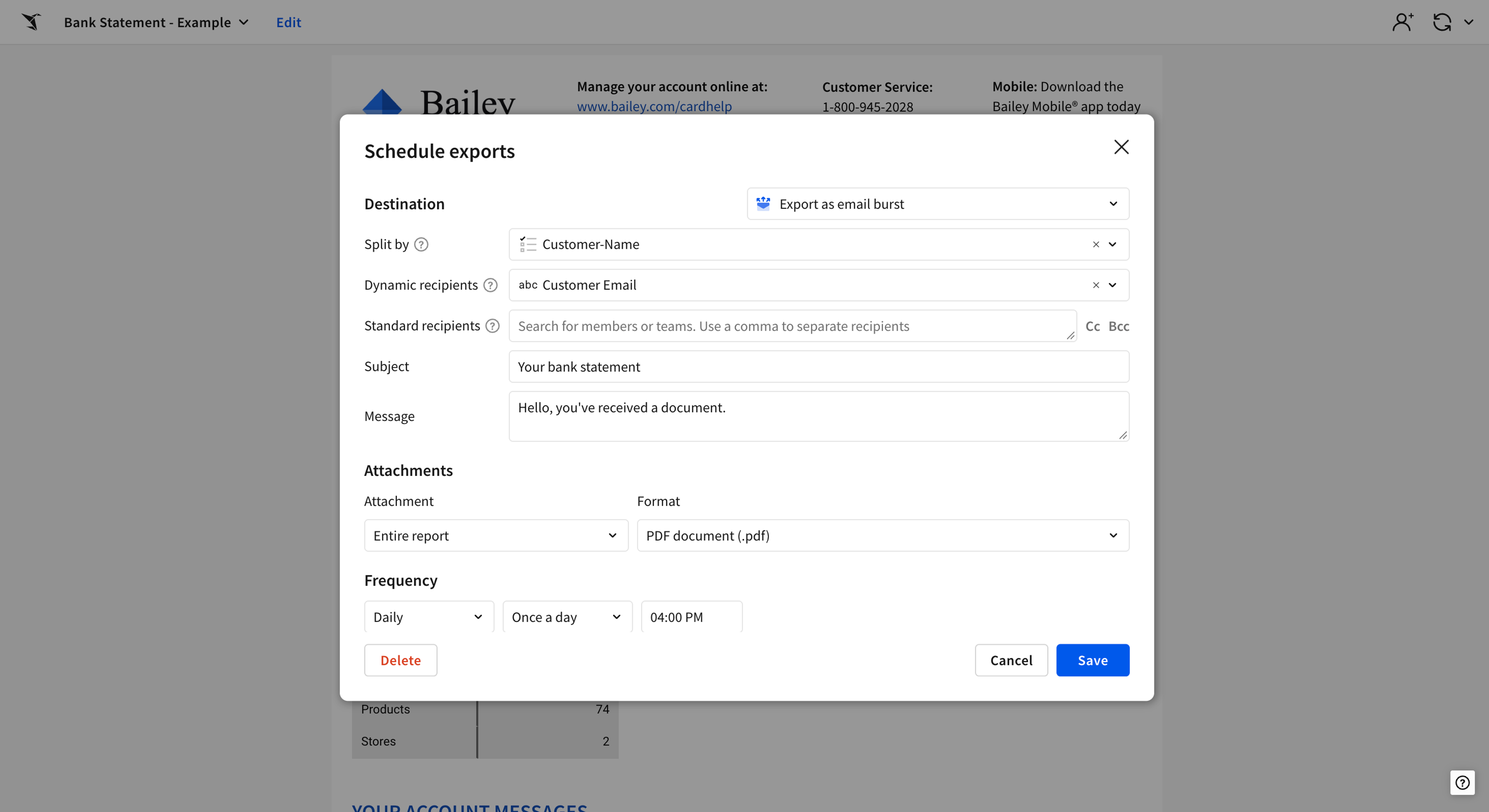
Task: Click the hummingbird app logo
Action: coord(31,22)
